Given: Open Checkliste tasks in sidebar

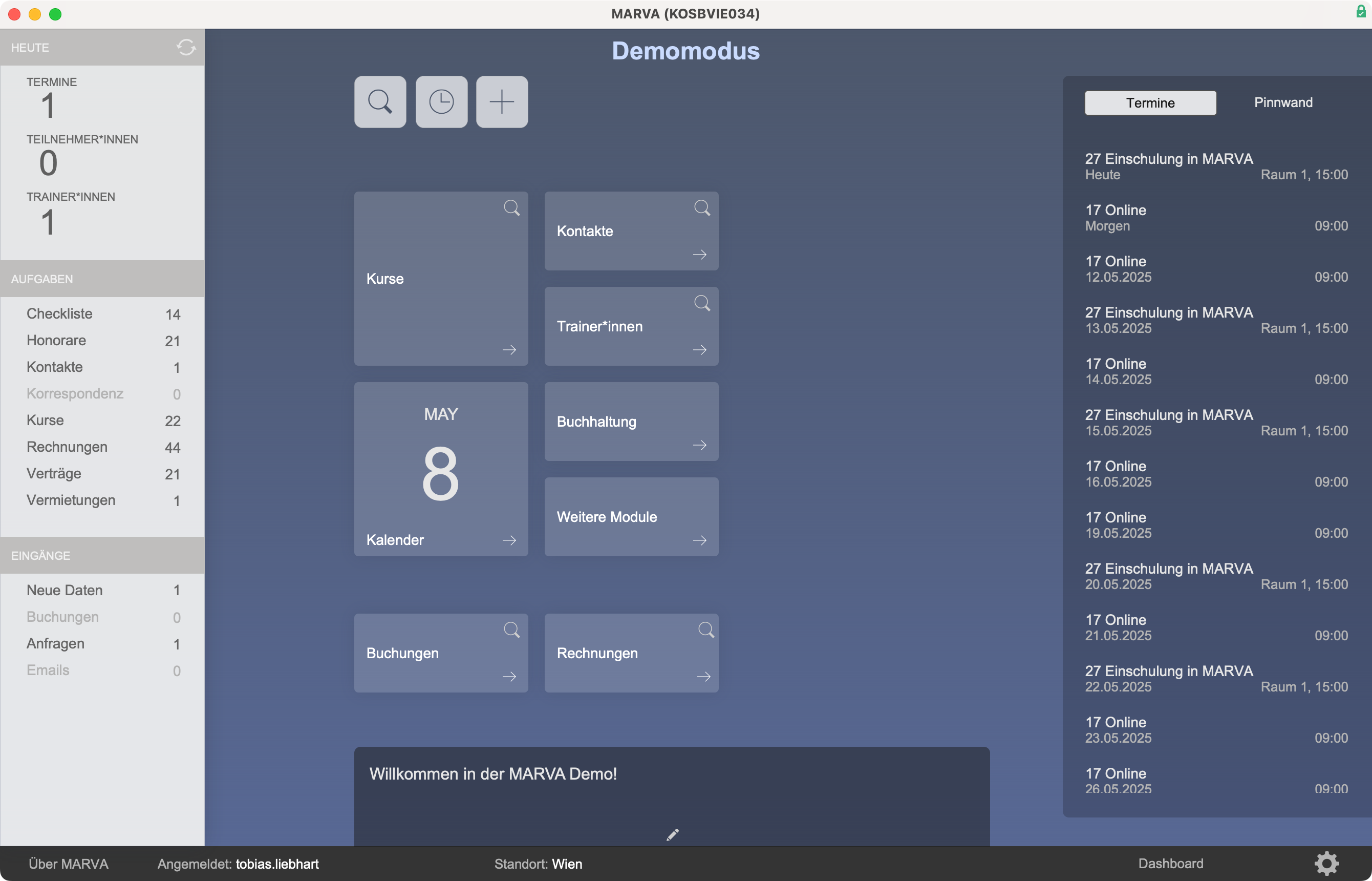Looking at the screenshot, I should (59, 313).
